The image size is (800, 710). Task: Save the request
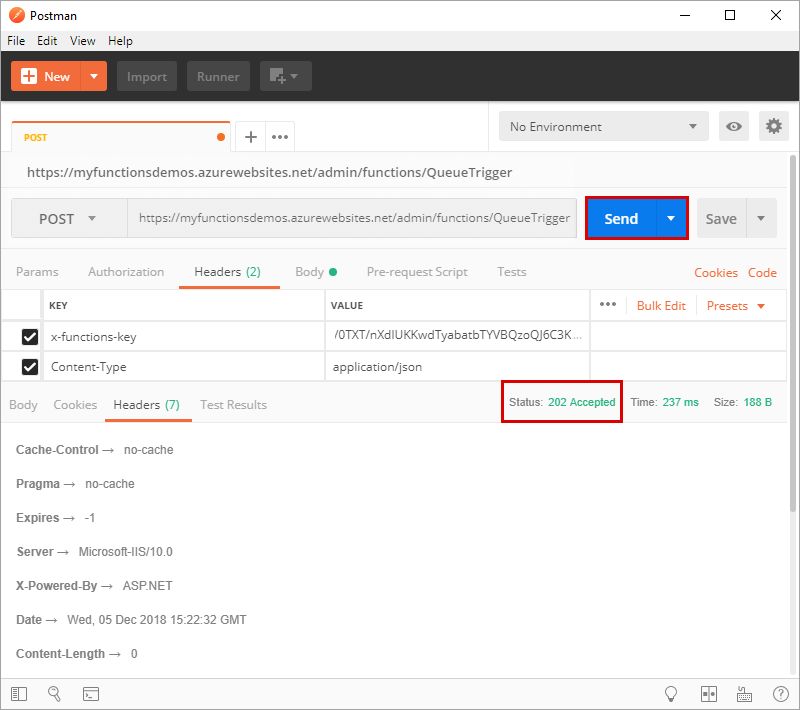click(x=721, y=218)
